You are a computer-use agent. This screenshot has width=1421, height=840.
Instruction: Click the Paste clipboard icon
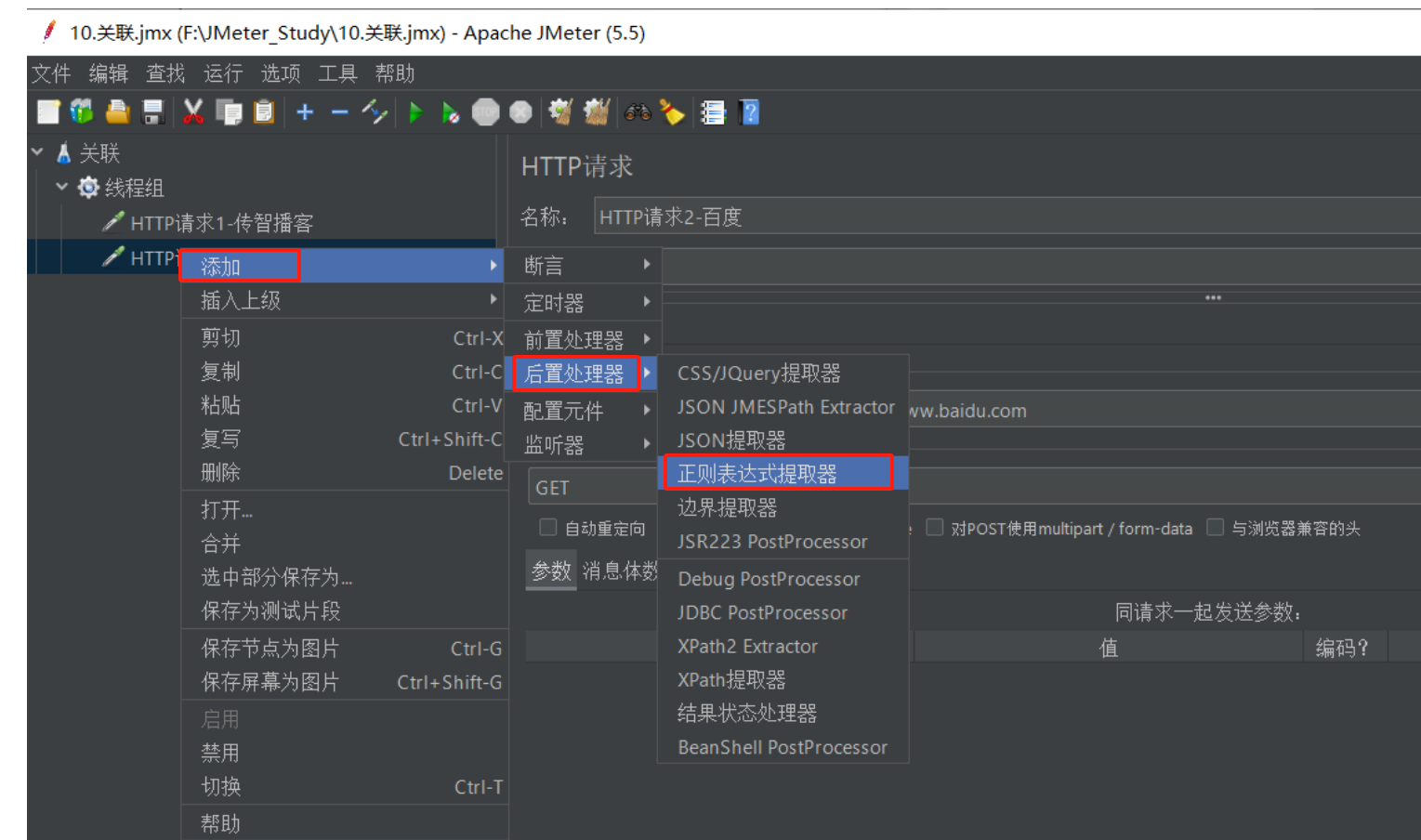click(x=264, y=112)
